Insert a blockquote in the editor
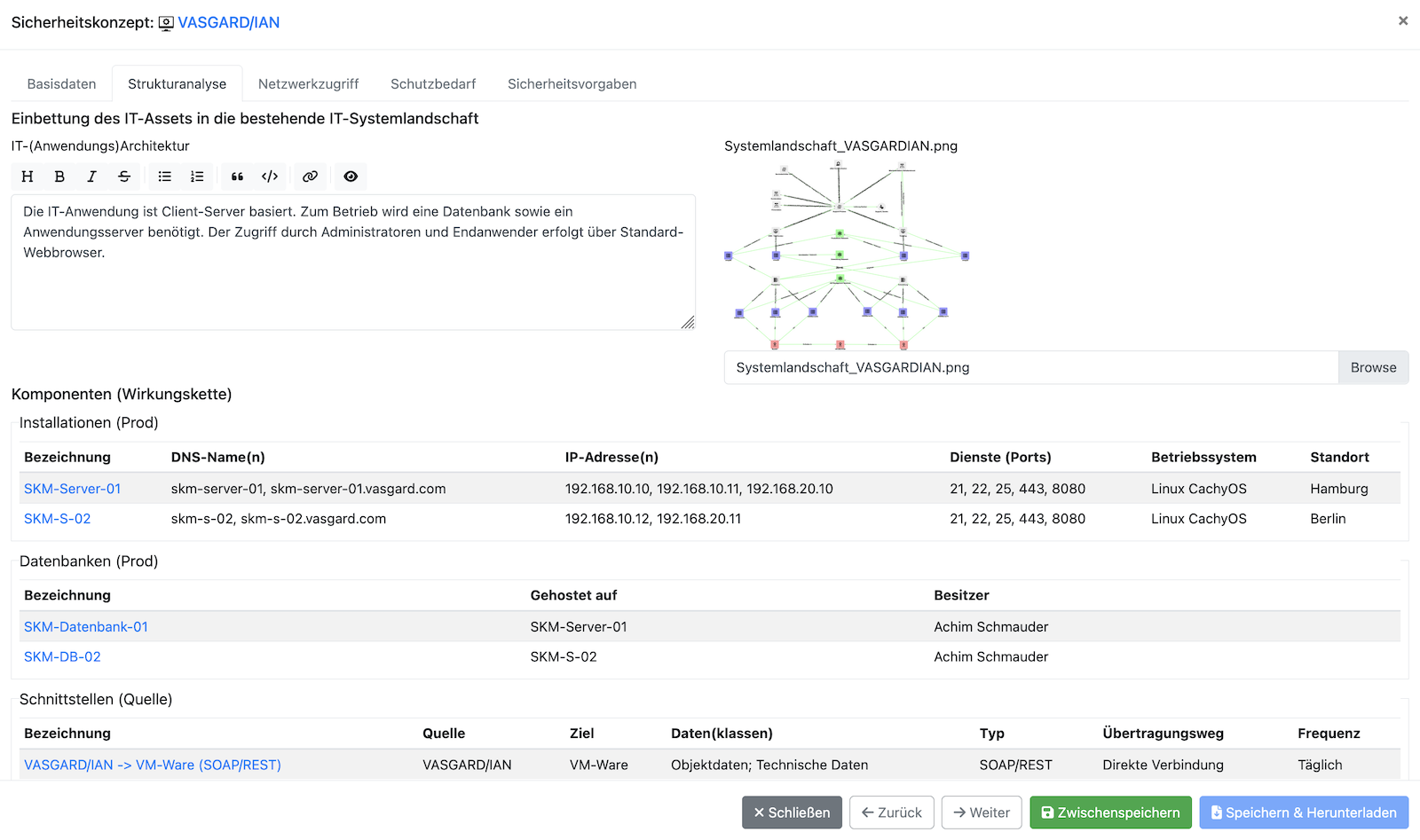This screenshot has width=1420, height=840. [x=237, y=177]
